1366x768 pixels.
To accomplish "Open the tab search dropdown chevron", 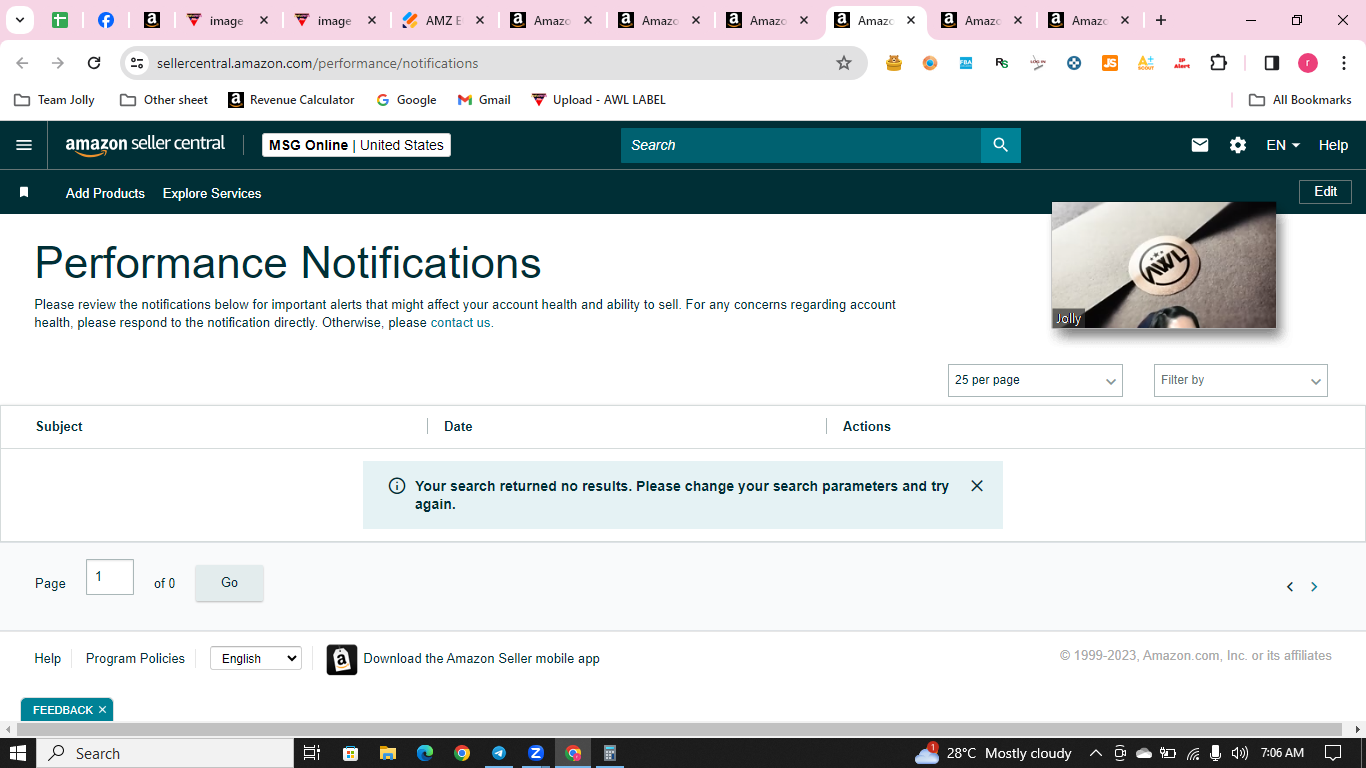I will click(x=19, y=20).
